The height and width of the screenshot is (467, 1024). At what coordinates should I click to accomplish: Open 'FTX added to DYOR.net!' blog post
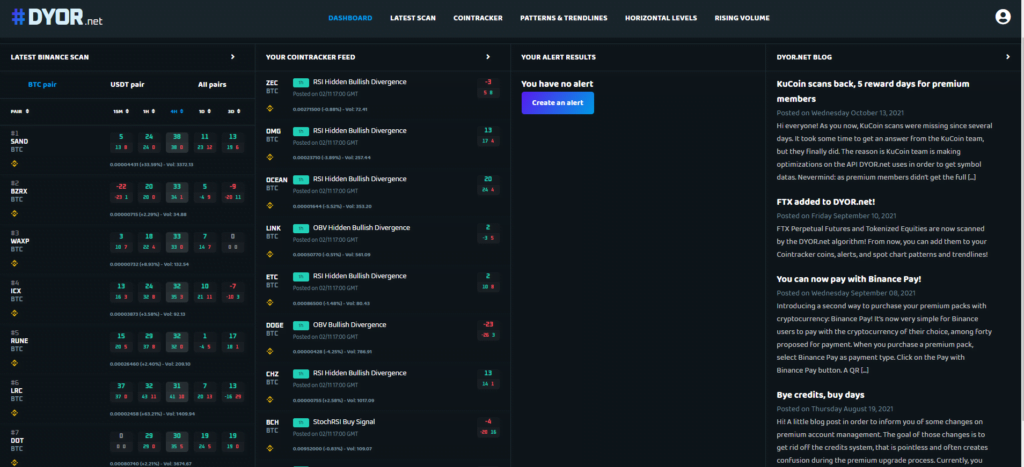pyautogui.click(x=825, y=202)
